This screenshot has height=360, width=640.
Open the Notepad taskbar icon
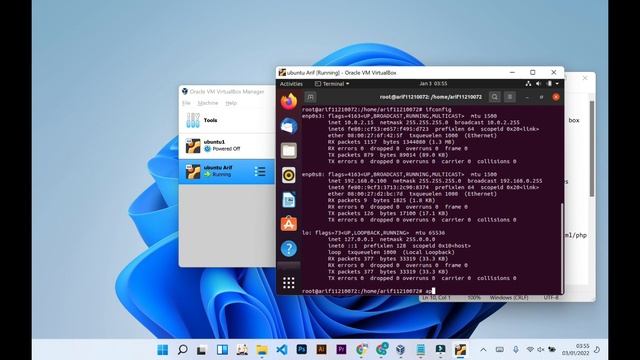point(420,350)
